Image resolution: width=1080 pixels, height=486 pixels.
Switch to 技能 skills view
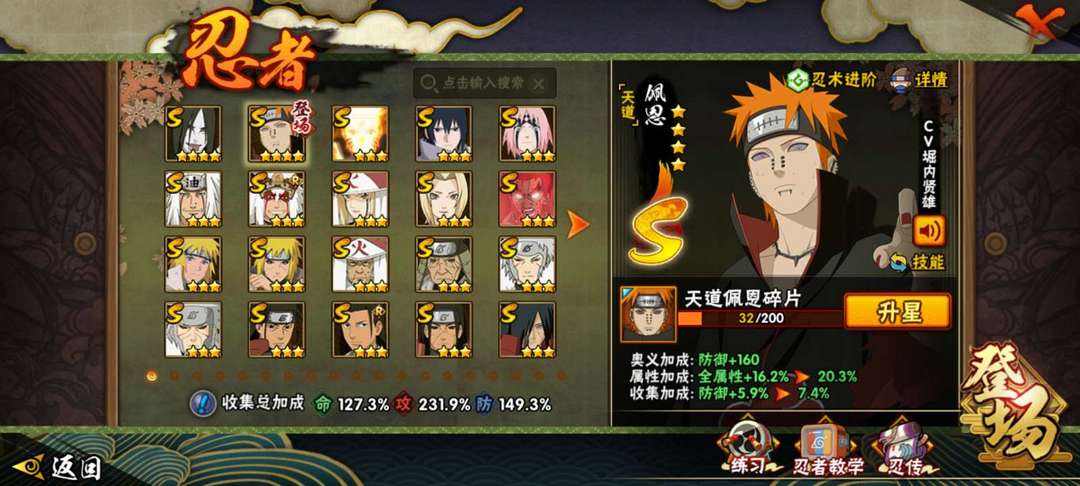tap(918, 262)
